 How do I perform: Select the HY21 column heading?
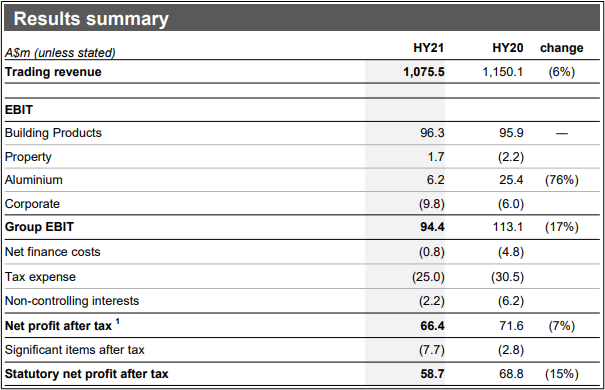(428, 48)
